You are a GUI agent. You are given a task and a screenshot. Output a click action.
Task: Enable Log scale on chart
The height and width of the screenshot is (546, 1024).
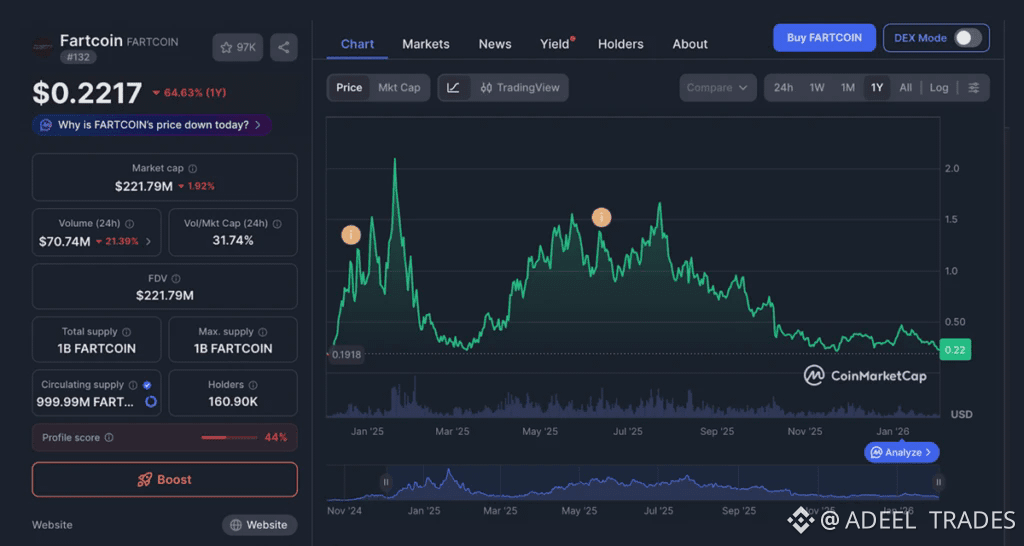938,88
